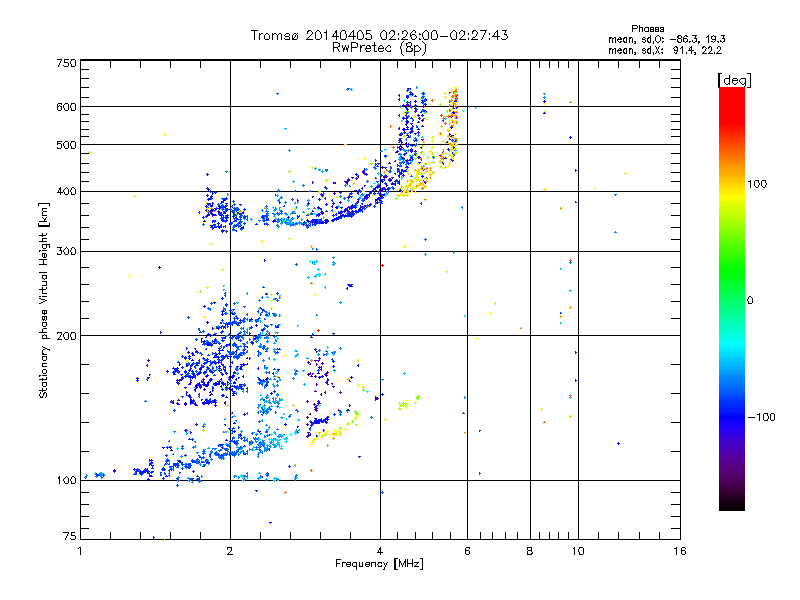Click the plot title 'Tromsø 20140405 02:26:00-02:27:43'

coord(379,35)
